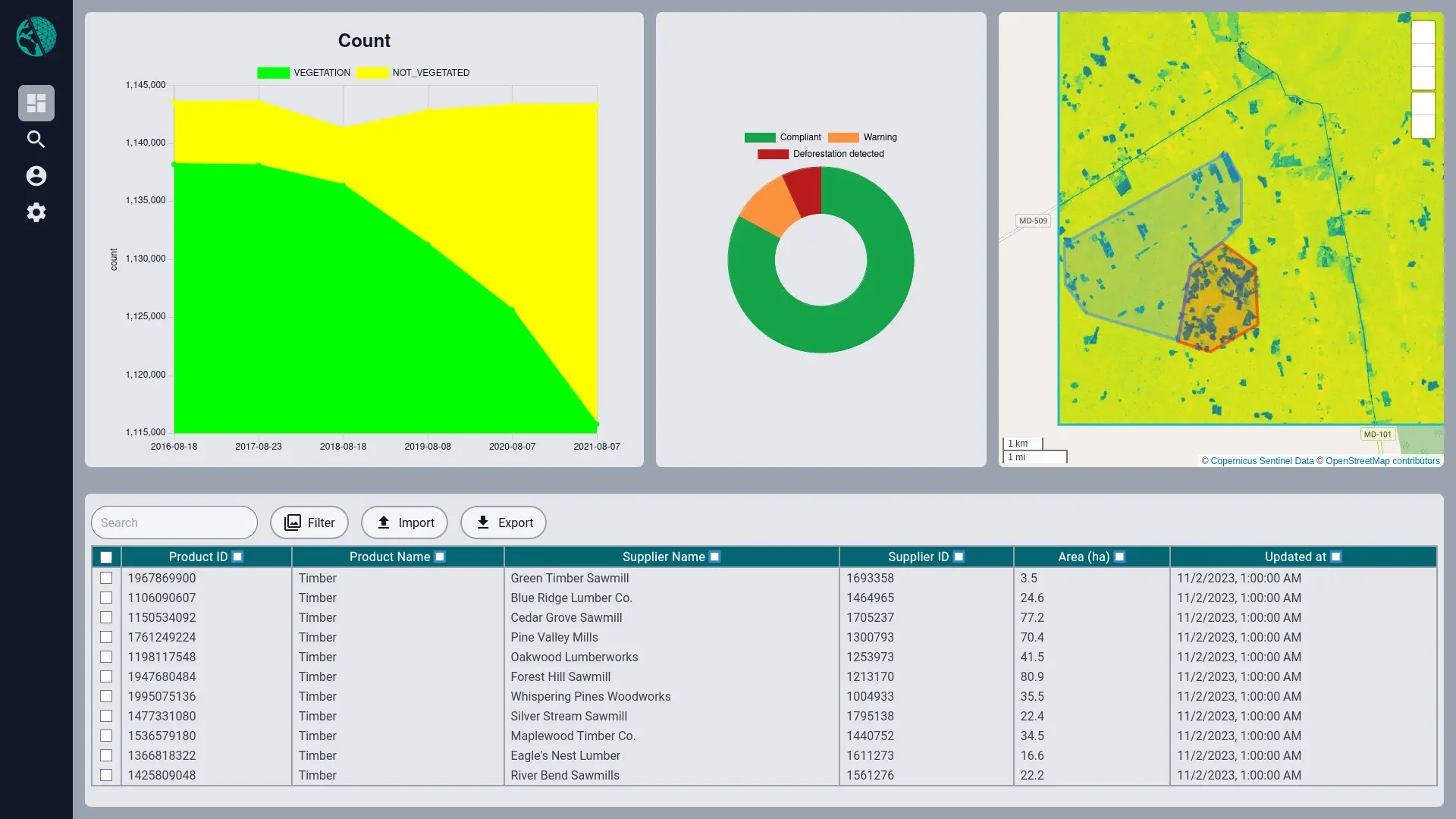Screen dimensions: 1456x819
Task: Toggle the select-all checkbox in table header
Action: [x=106, y=557]
